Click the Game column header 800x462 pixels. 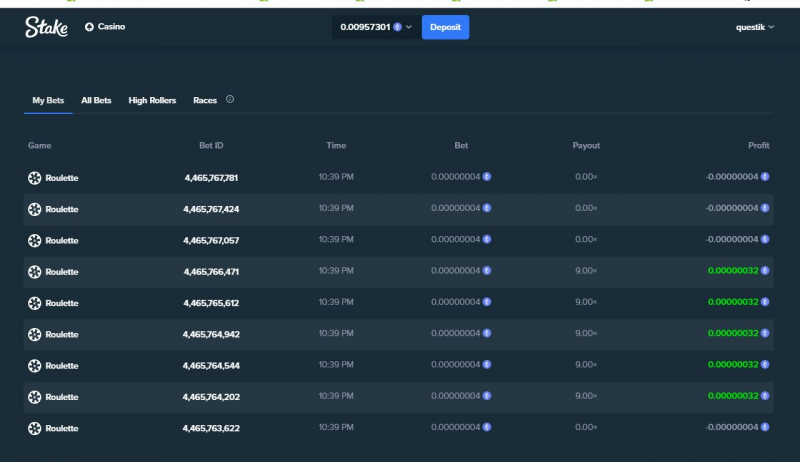tap(39, 145)
